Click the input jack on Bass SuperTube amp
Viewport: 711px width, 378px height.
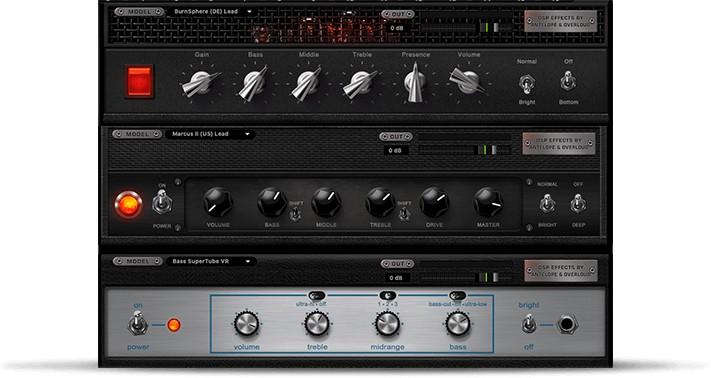(x=567, y=325)
